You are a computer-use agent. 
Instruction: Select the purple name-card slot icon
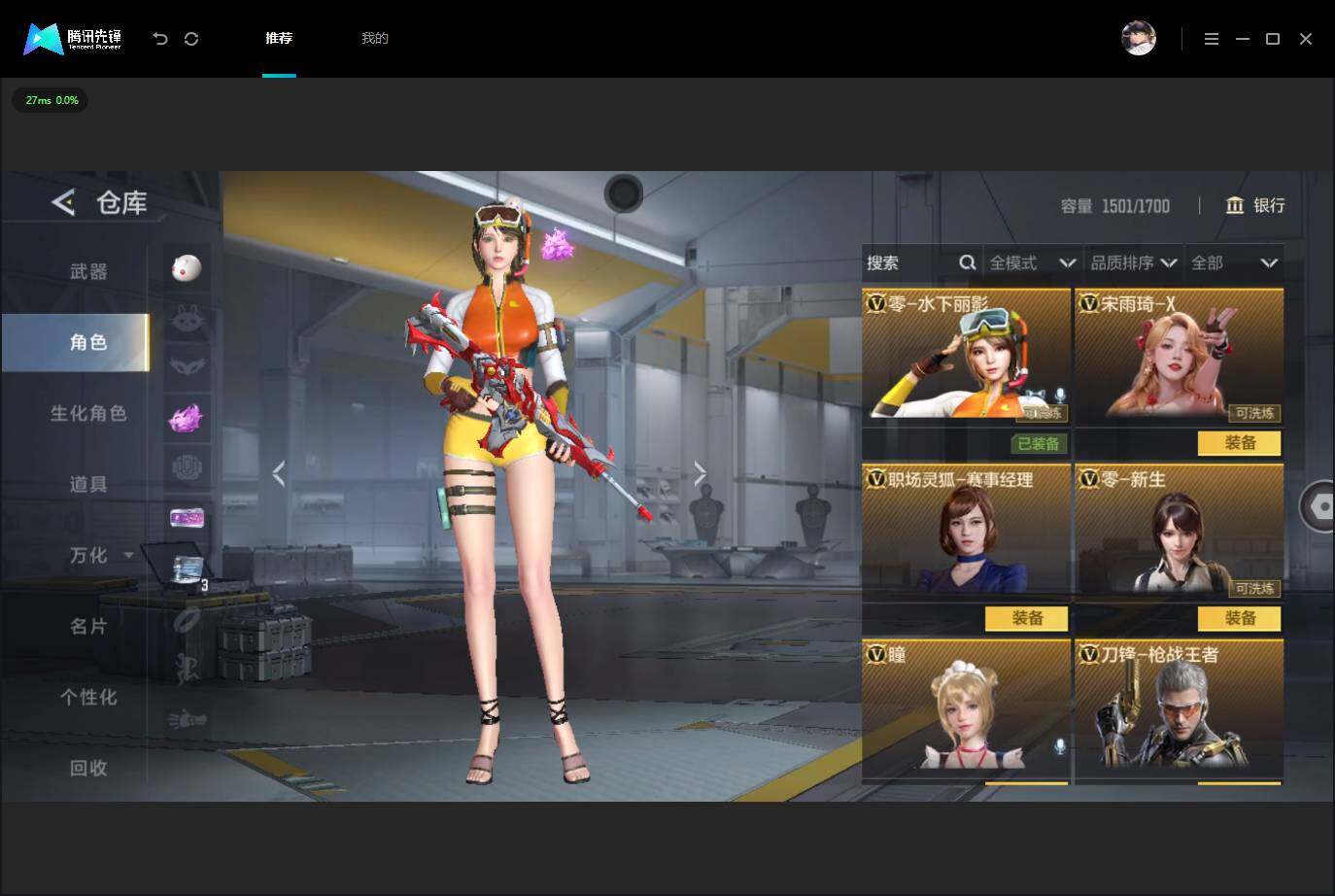186,518
